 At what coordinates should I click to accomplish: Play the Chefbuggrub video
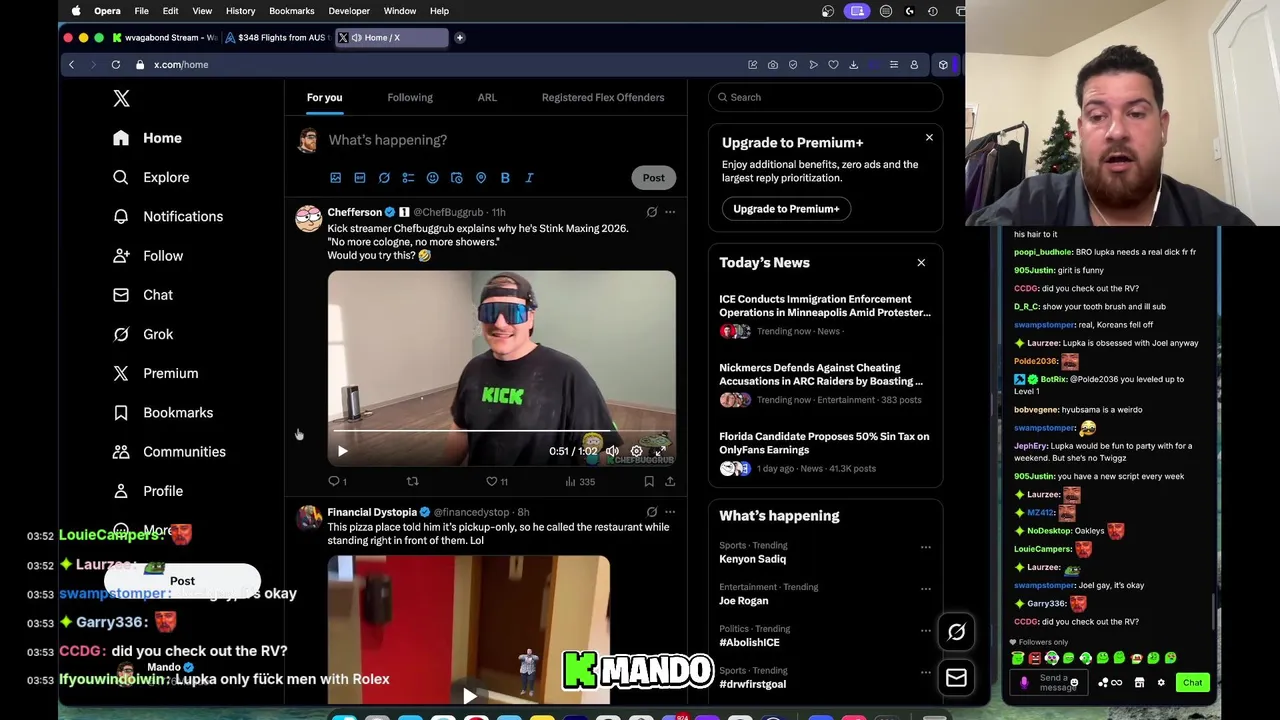pyautogui.click(x=342, y=451)
